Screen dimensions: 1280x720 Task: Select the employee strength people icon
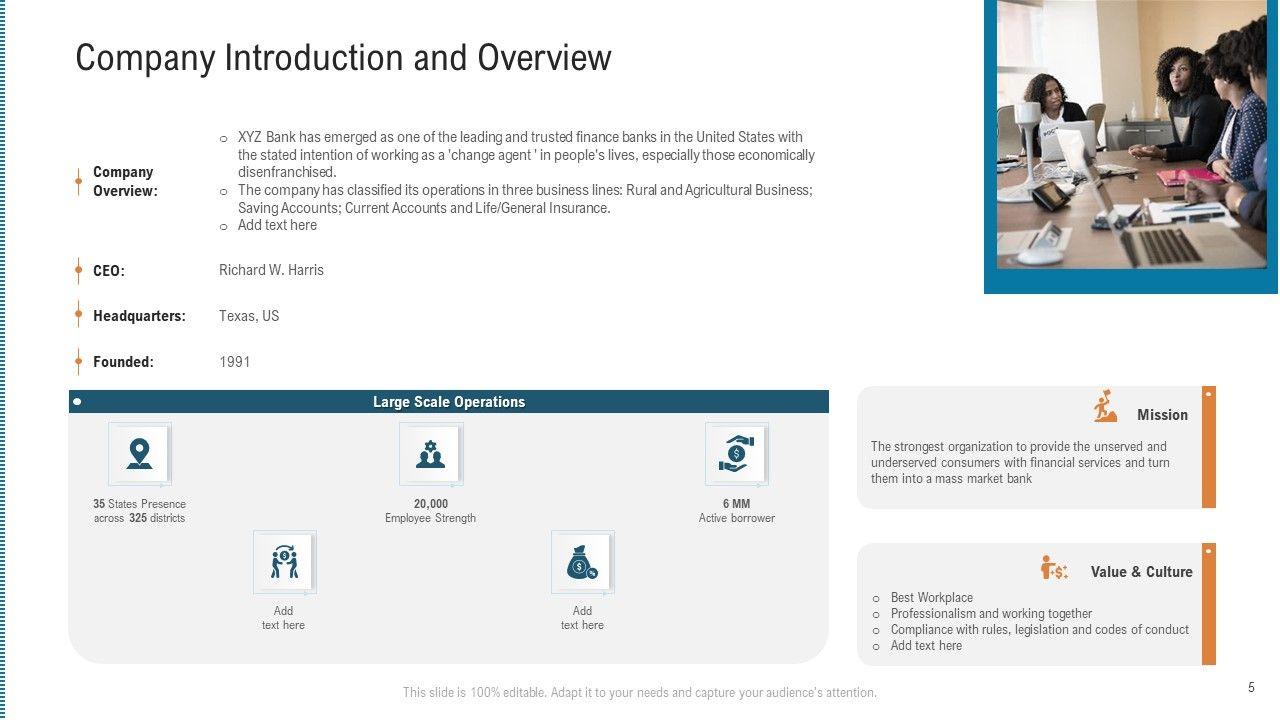(x=431, y=454)
